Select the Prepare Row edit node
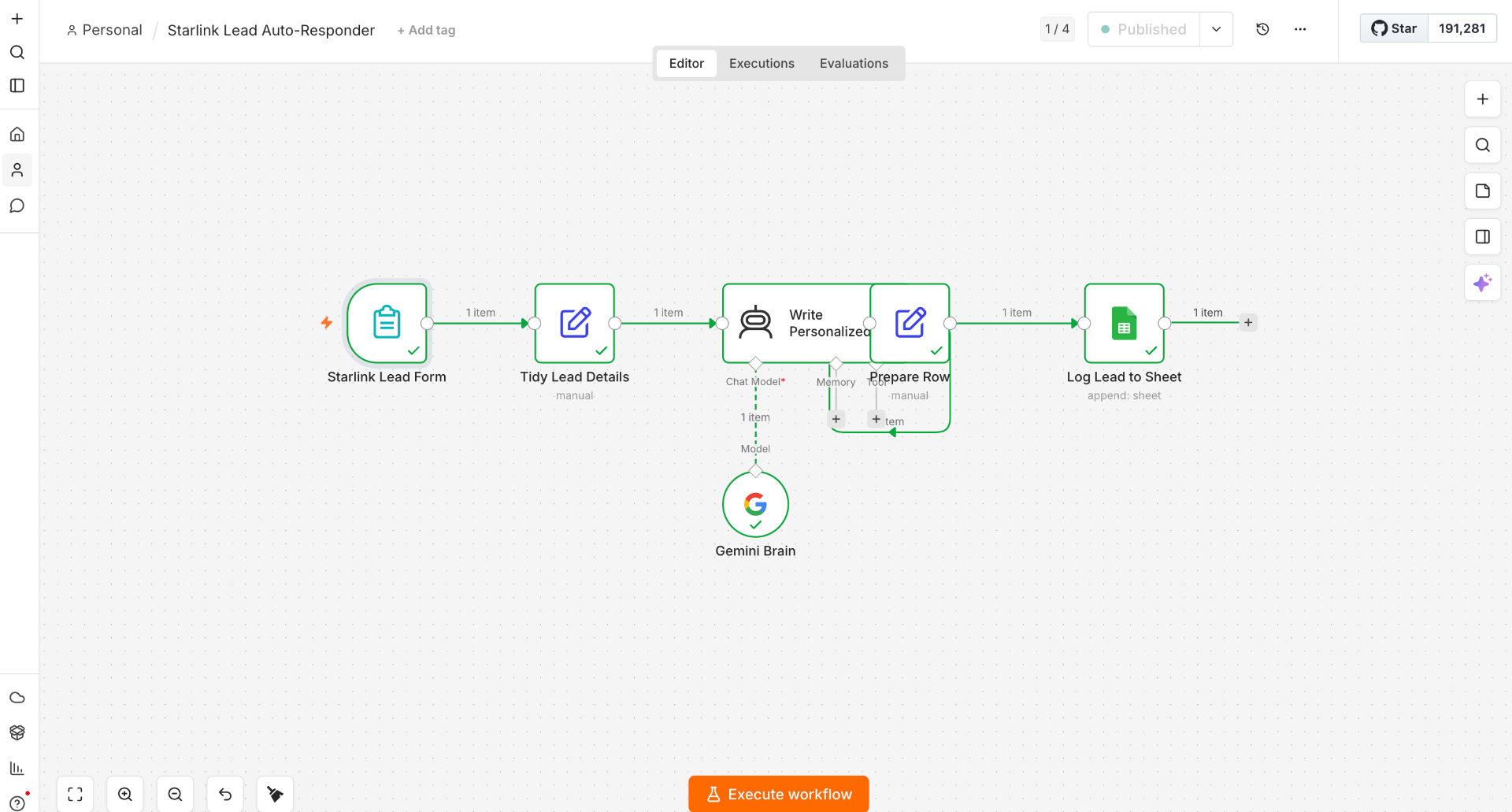Screen dimensions: 1512x812 [x=910, y=323]
